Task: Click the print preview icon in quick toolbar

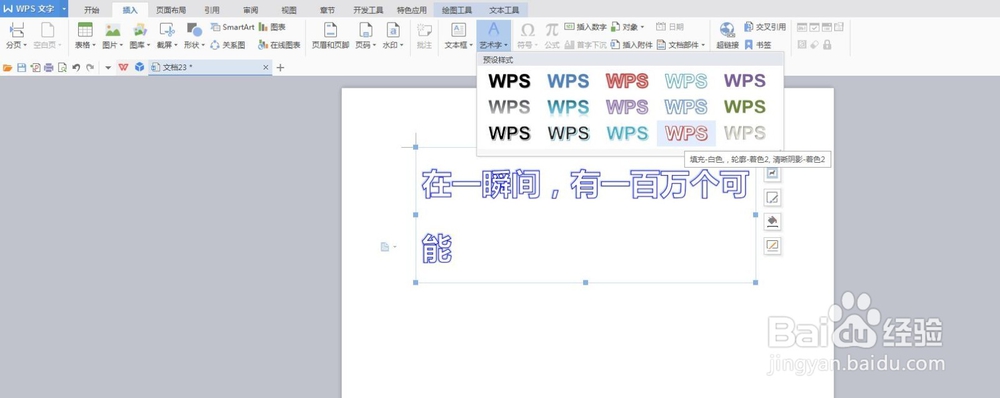Action: click(62, 67)
